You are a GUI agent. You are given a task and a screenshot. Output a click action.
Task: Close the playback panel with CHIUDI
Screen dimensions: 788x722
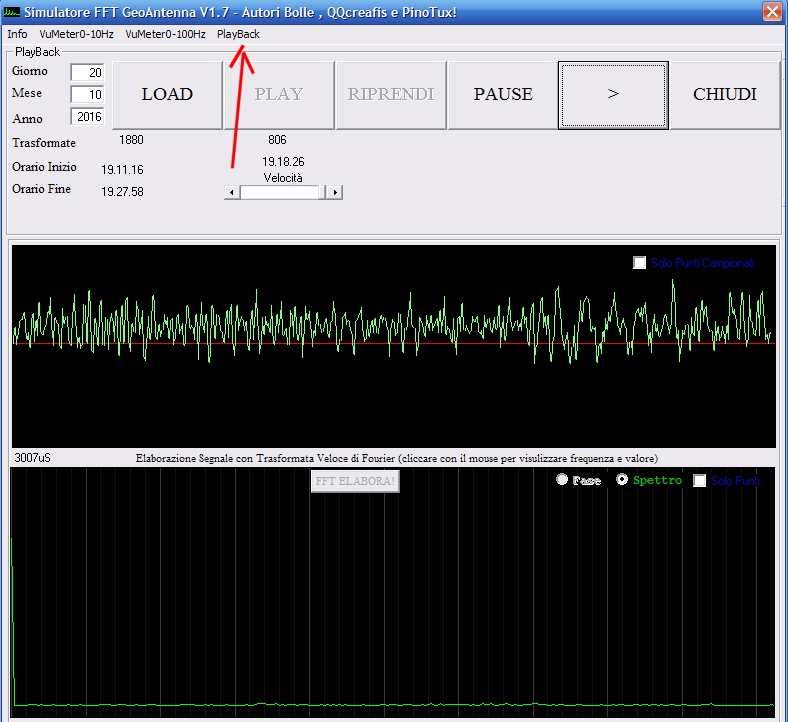point(725,95)
